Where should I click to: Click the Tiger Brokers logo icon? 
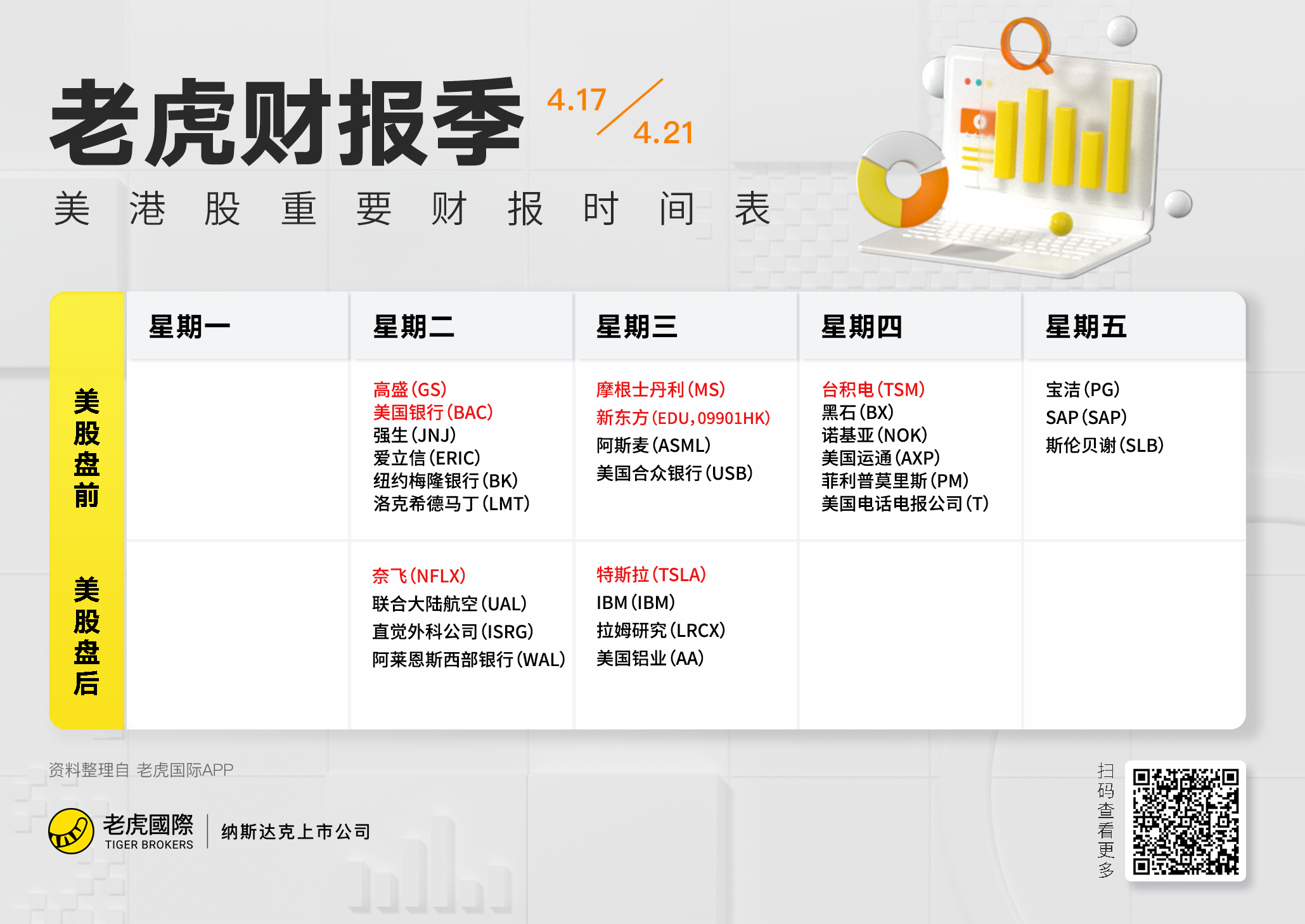pos(71,831)
